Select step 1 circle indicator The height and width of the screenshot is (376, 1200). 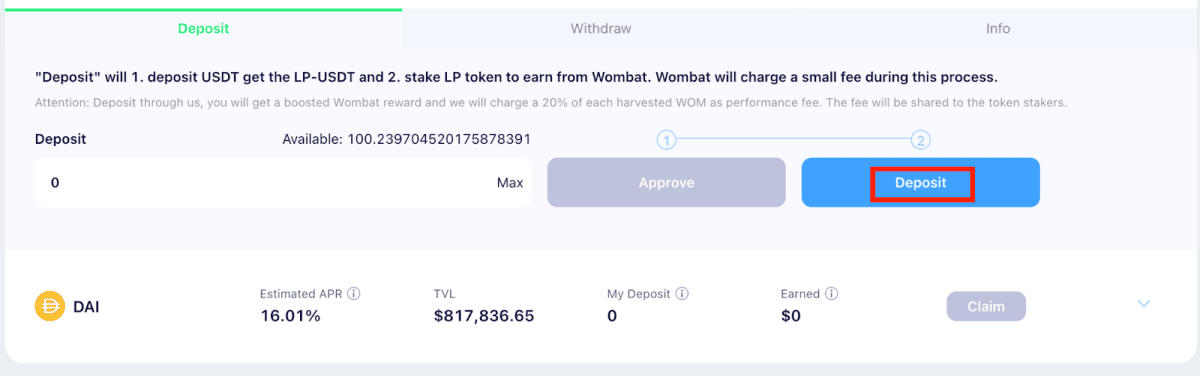(667, 140)
